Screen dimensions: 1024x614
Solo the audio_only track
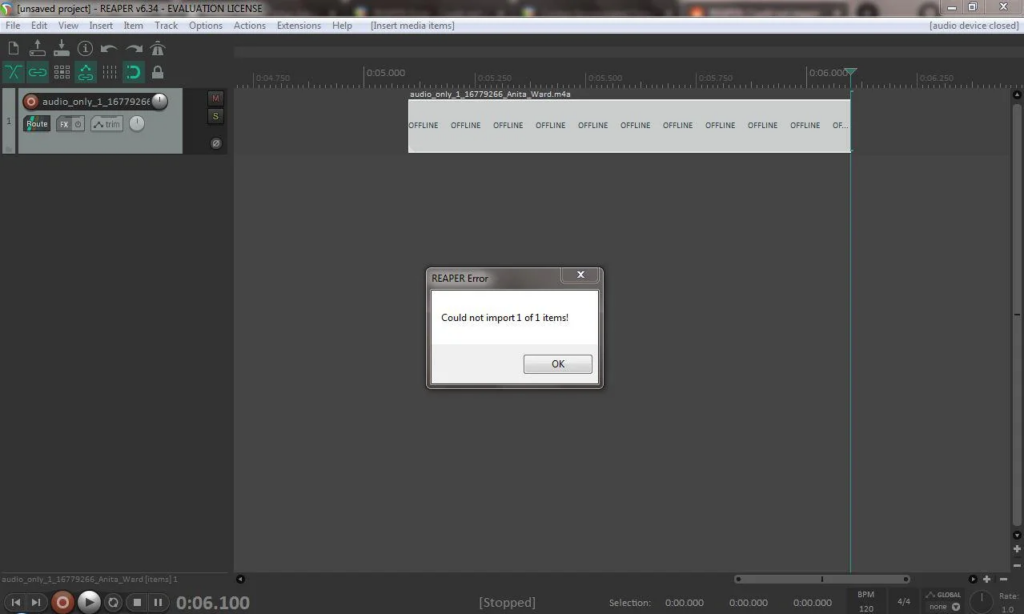pyautogui.click(x=215, y=115)
